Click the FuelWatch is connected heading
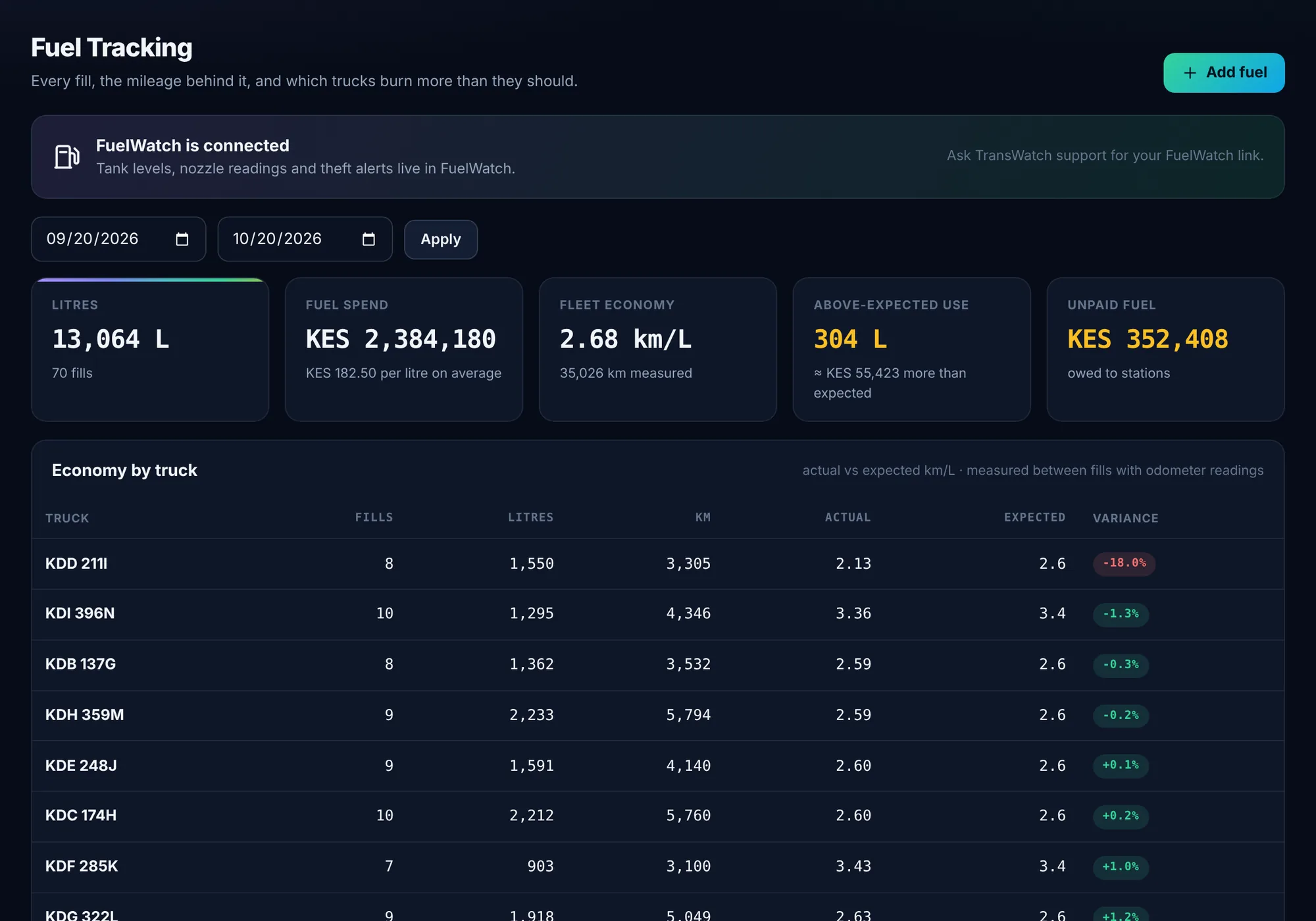The width and height of the screenshot is (1316, 921). [x=192, y=145]
